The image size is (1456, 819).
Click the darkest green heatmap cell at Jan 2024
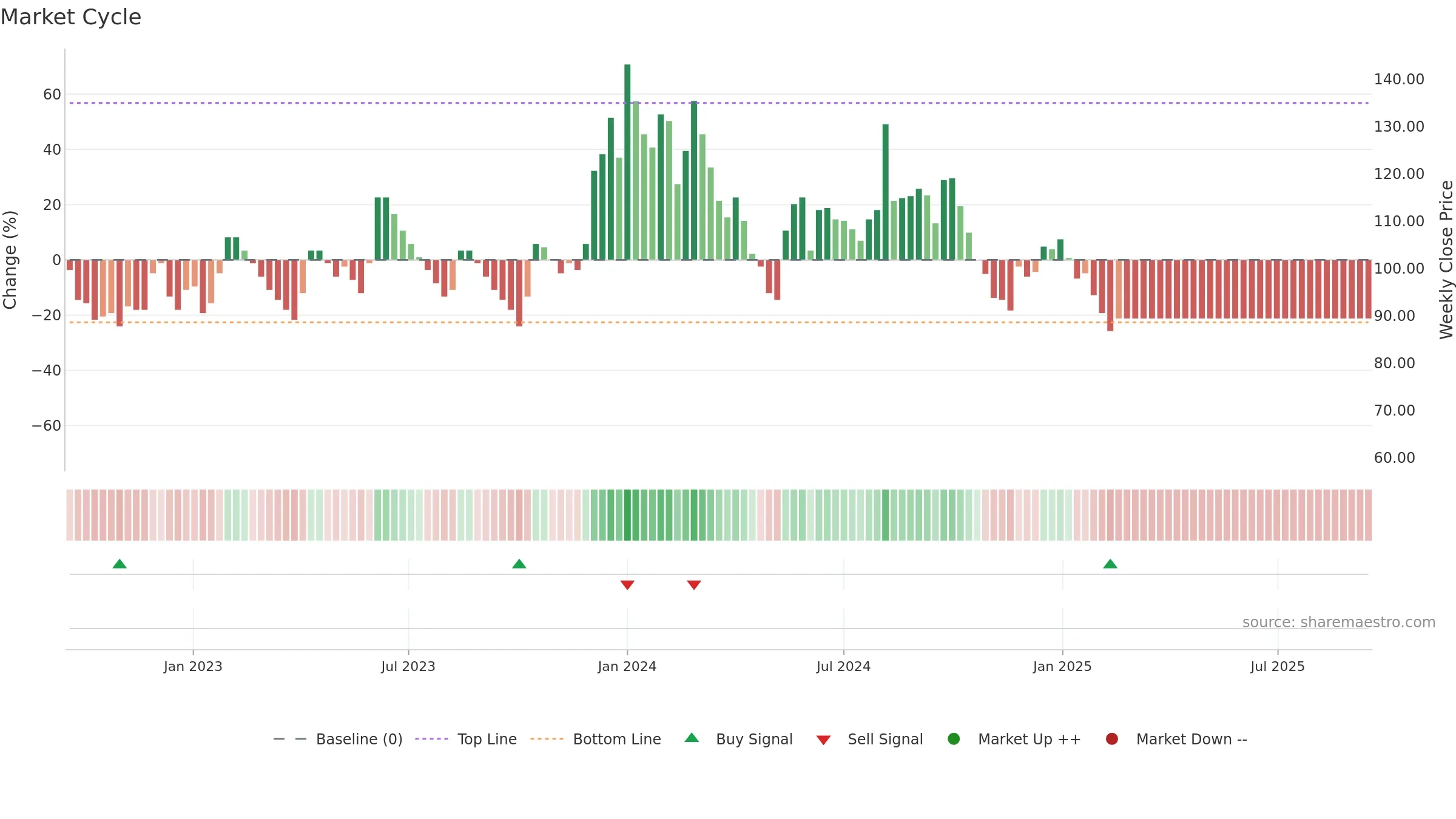click(627, 515)
